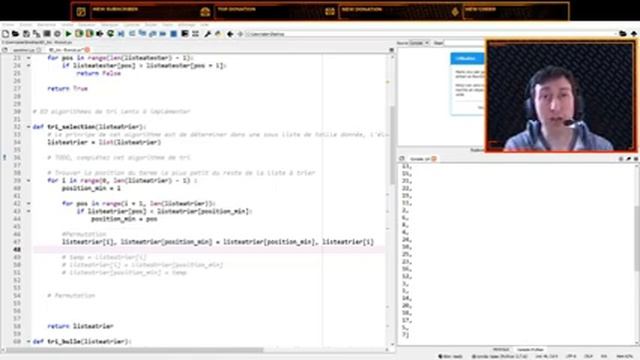The width and height of the screenshot is (640, 360).
Task: Open the wrench tools icon
Action: pos(207,34)
